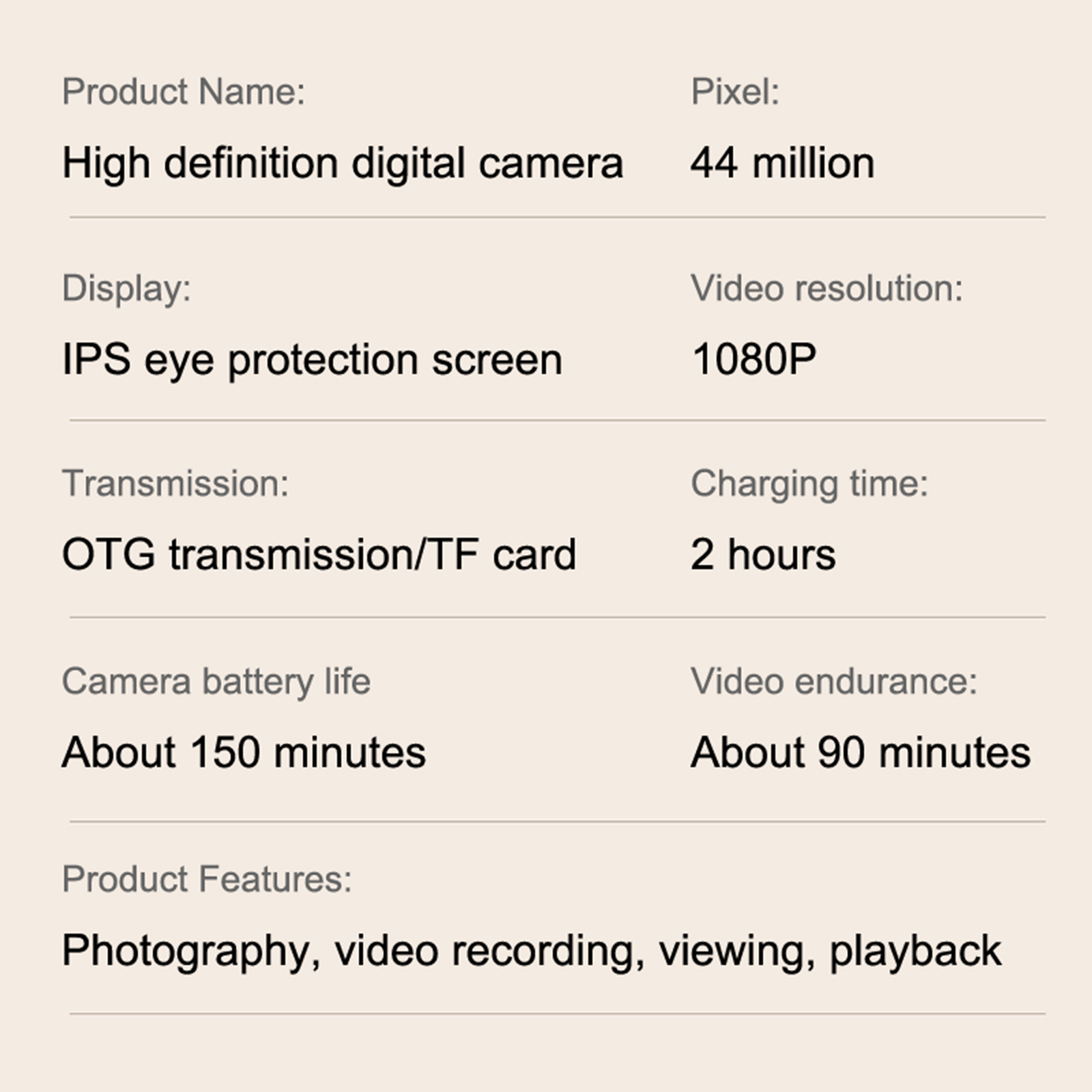This screenshot has width=1092, height=1092.
Task: Click the "Display:" label
Action: [x=126, y=288]
